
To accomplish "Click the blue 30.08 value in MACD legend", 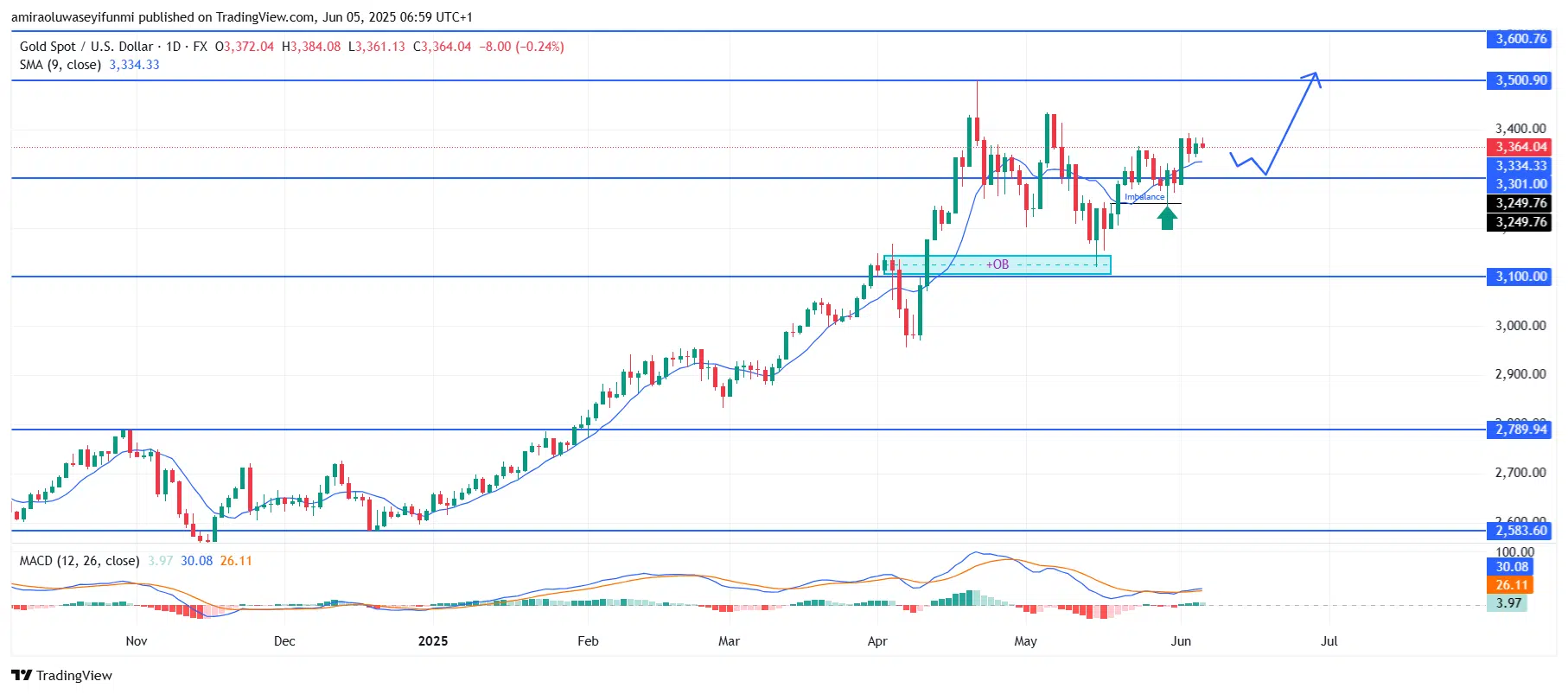I will 196,561.
